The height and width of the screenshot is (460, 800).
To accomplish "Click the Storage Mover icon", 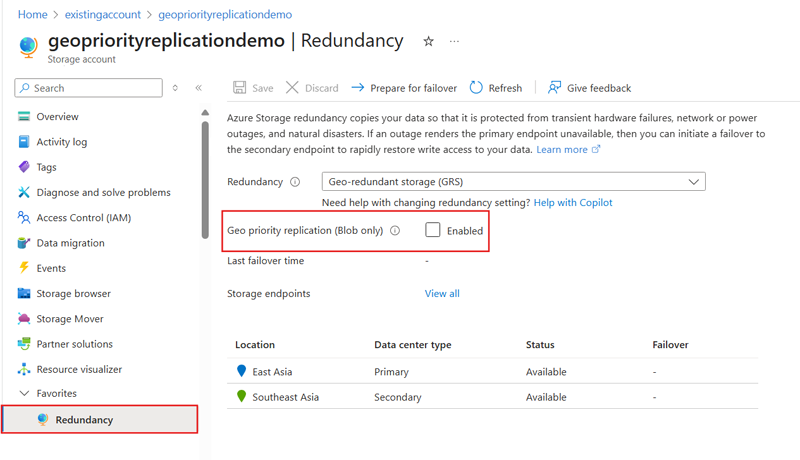I will 24,319.
